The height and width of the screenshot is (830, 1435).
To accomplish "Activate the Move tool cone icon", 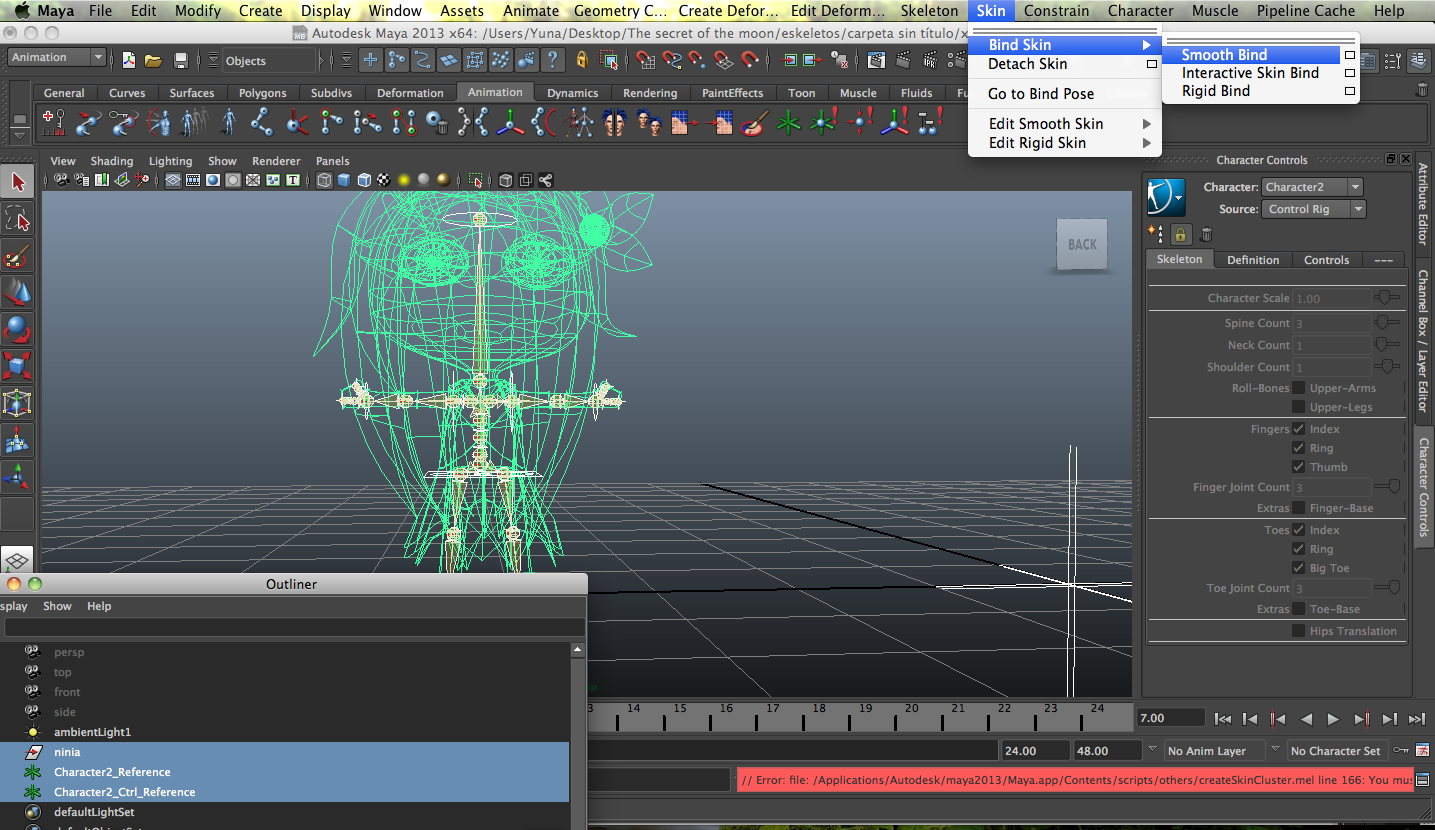I will click(18, 292).
